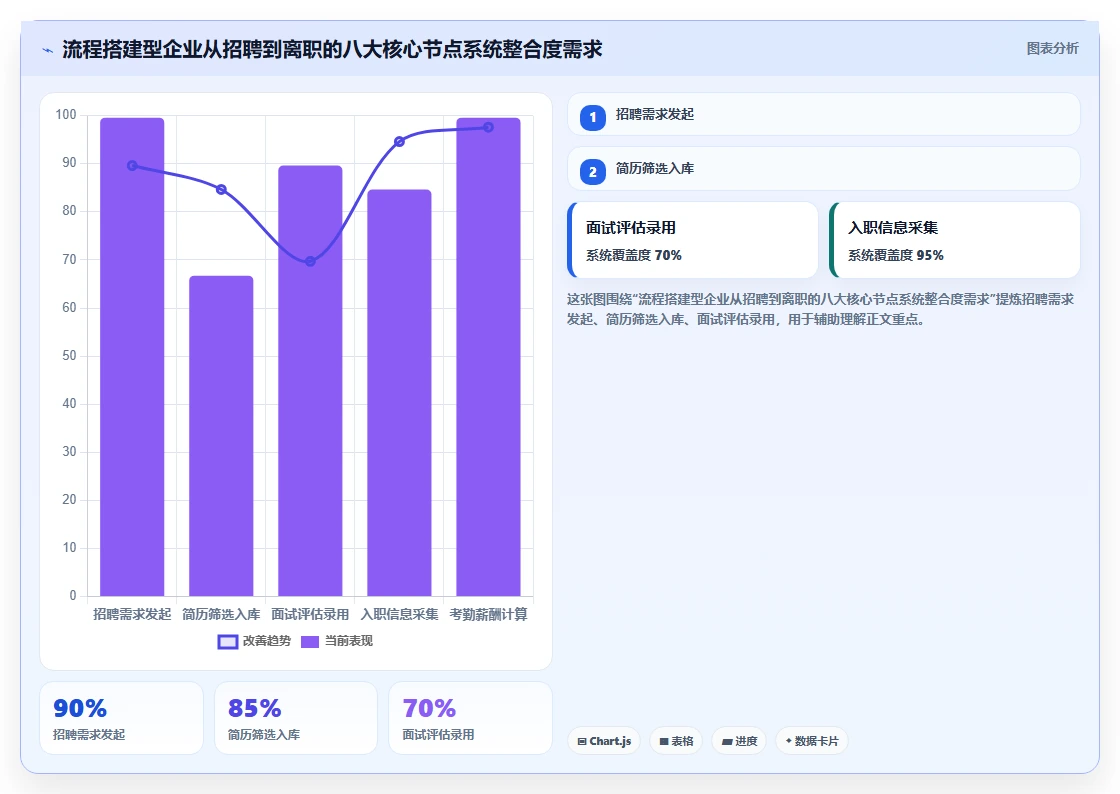Click the 系统覆盖度 95% text
1120x794 pixels.
[896, 256]
